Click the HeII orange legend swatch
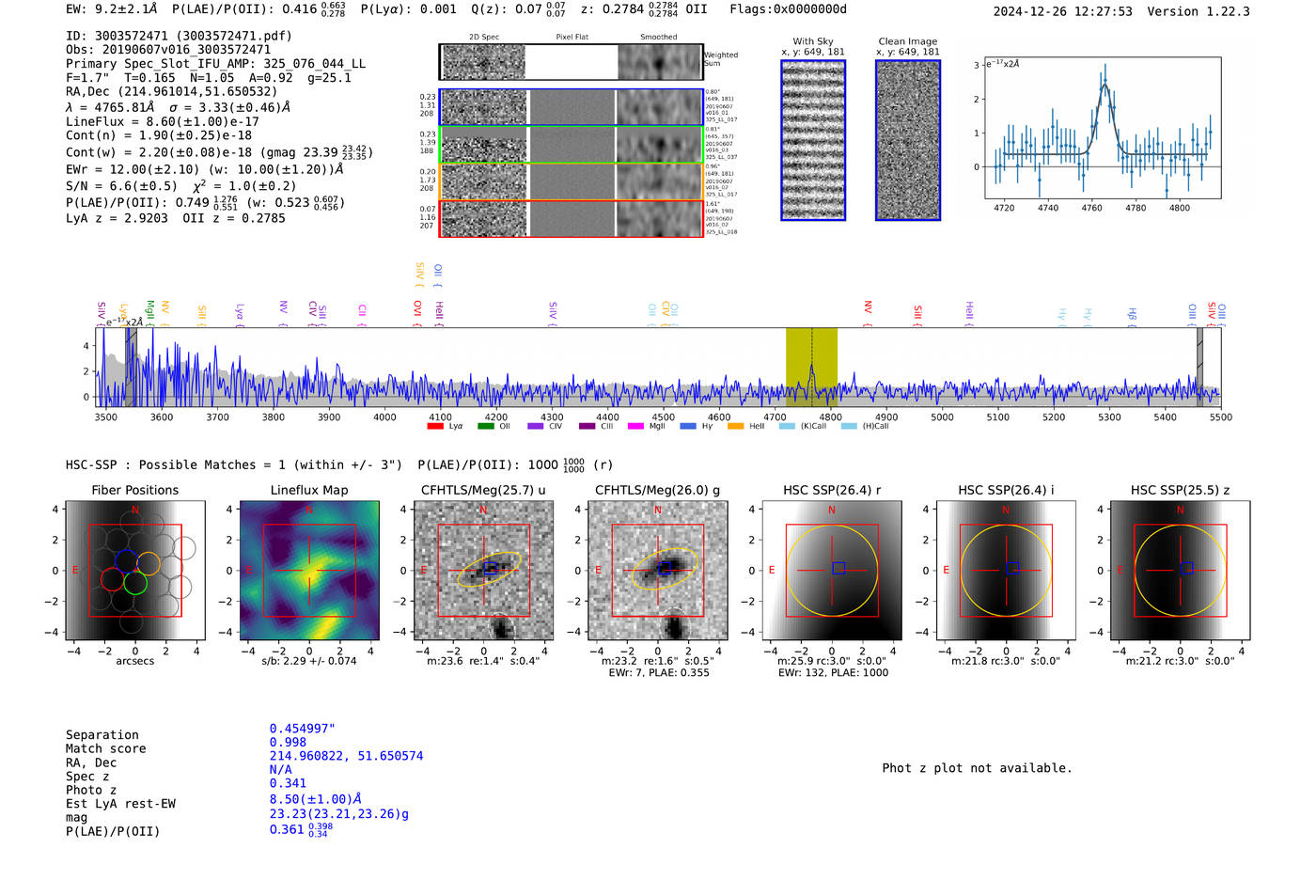 [736, 426]
